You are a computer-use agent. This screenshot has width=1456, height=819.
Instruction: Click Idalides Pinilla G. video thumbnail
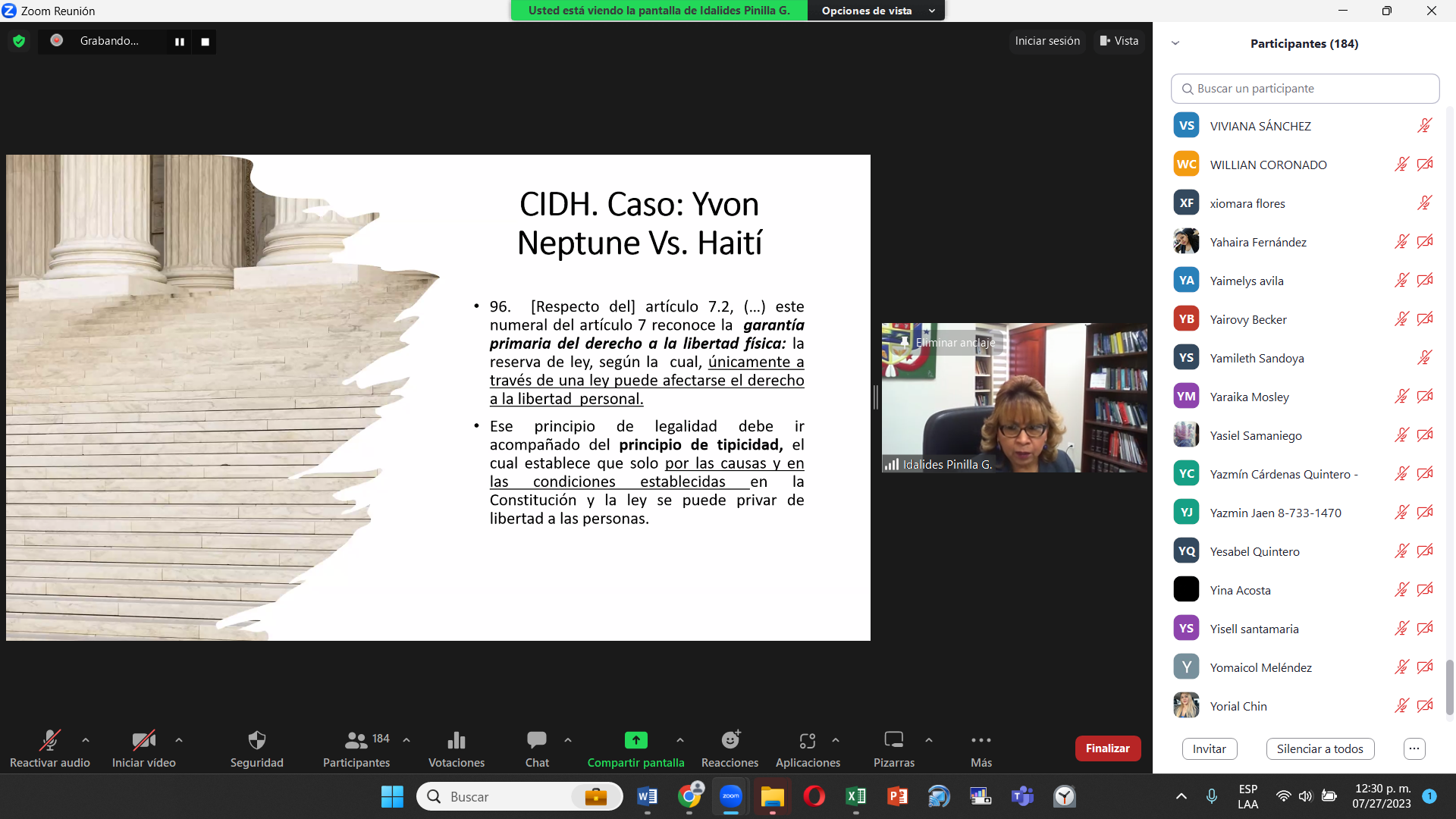pyautogui.click(x=1014, y=397)
